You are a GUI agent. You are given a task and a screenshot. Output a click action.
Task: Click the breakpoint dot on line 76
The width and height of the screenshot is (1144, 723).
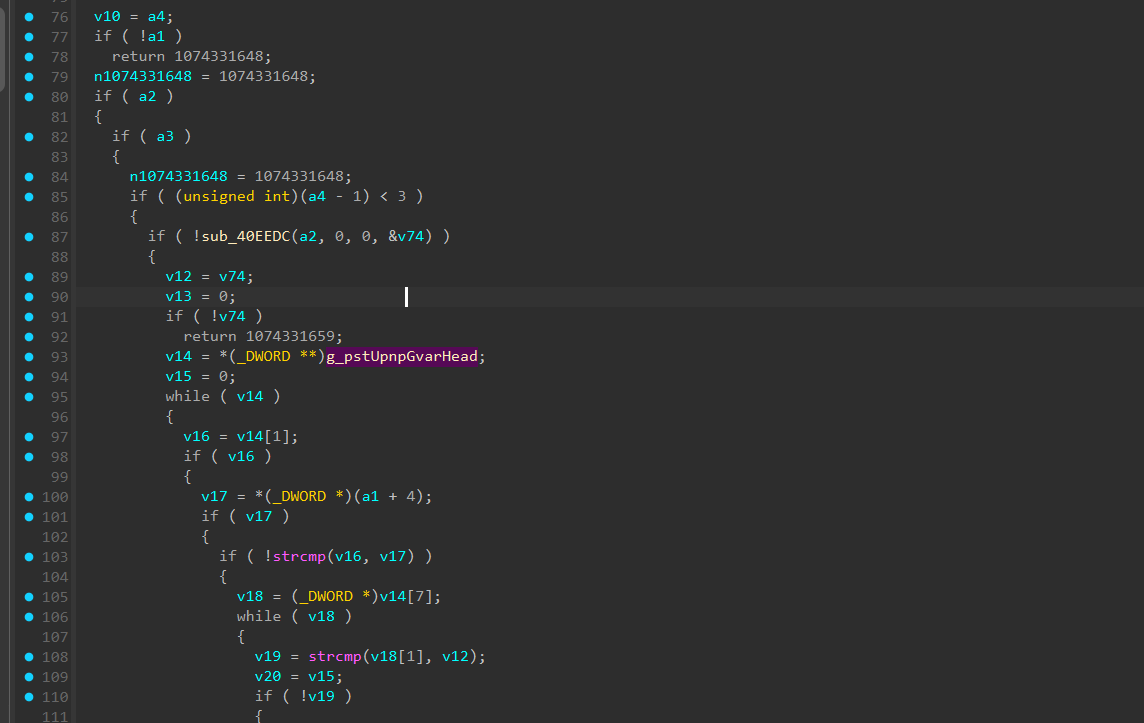29,17
